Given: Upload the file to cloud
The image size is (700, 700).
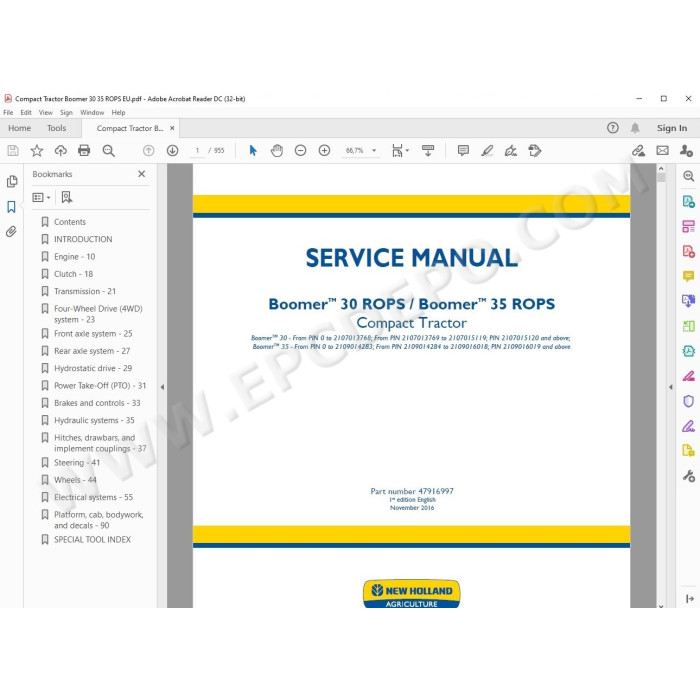Looking at the screenshot, I should pyautogui.click(x=60, y=150).
